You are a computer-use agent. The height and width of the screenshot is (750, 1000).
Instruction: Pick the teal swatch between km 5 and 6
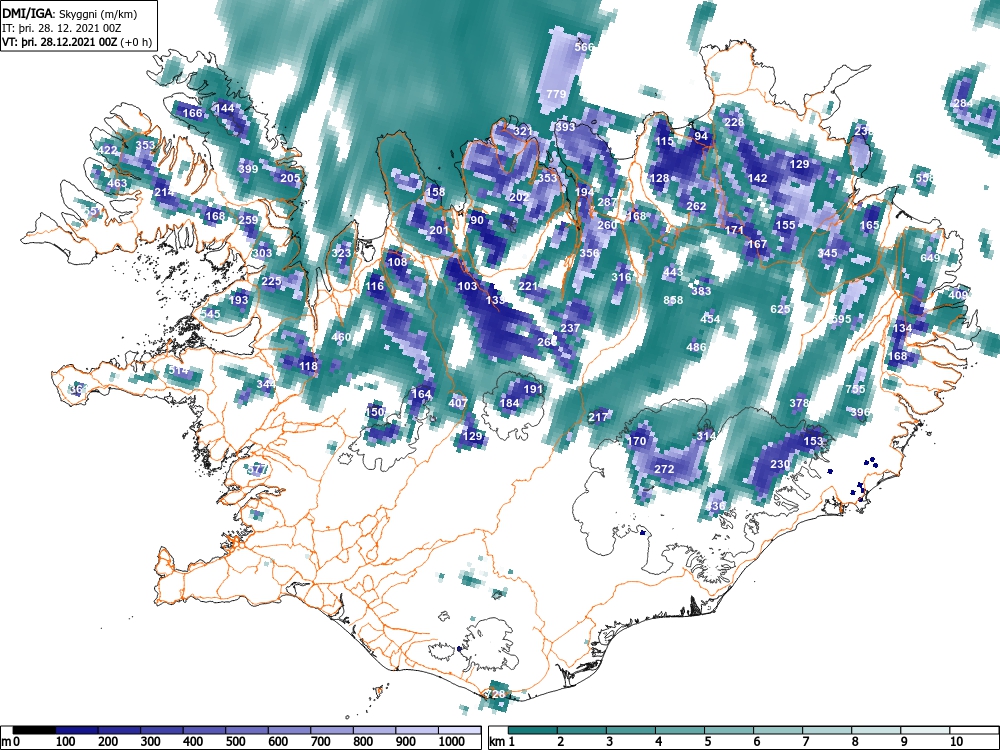coord(729,730)
